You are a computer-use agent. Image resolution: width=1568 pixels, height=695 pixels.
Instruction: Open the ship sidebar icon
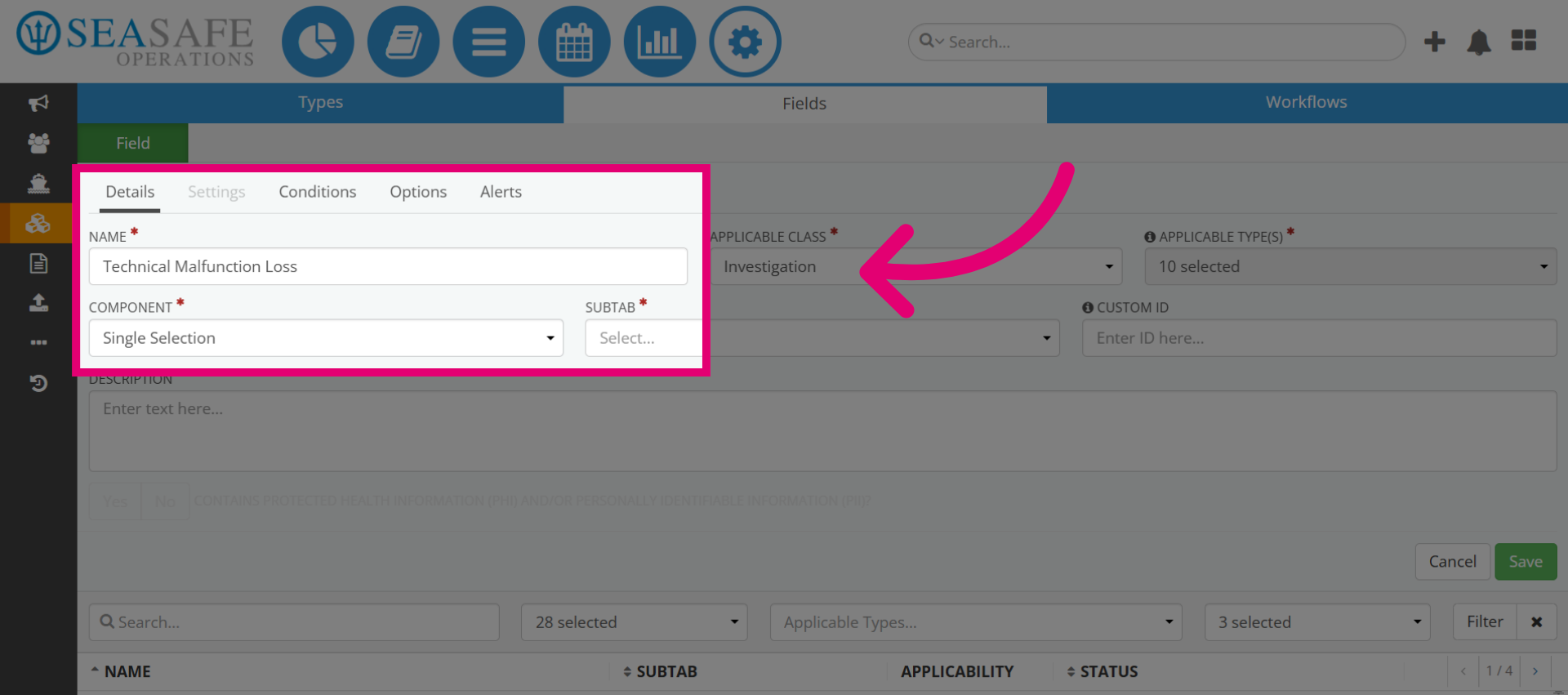point(38,183)
